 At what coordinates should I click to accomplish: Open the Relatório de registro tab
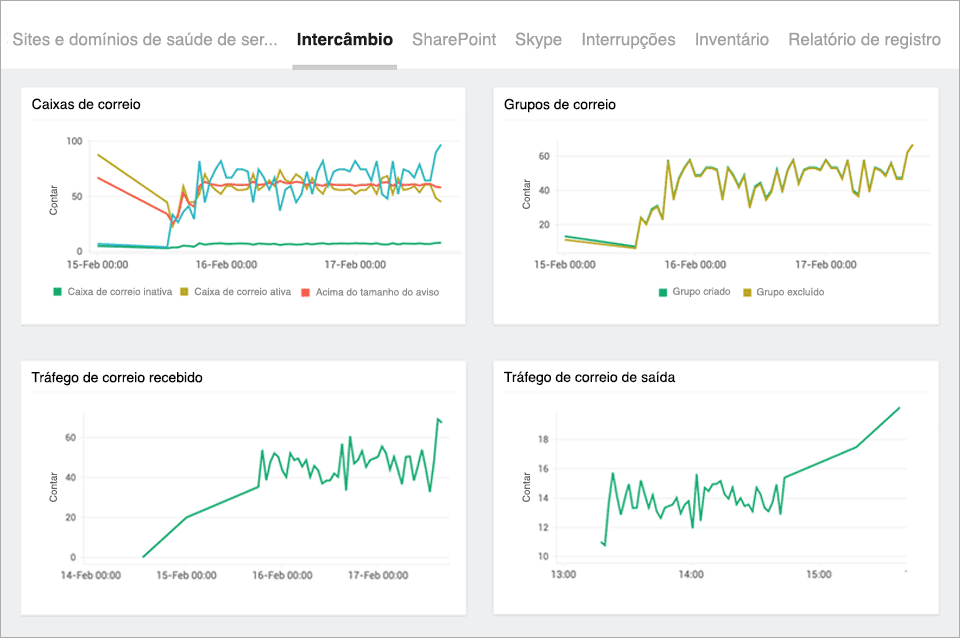[x=864, y=40]
